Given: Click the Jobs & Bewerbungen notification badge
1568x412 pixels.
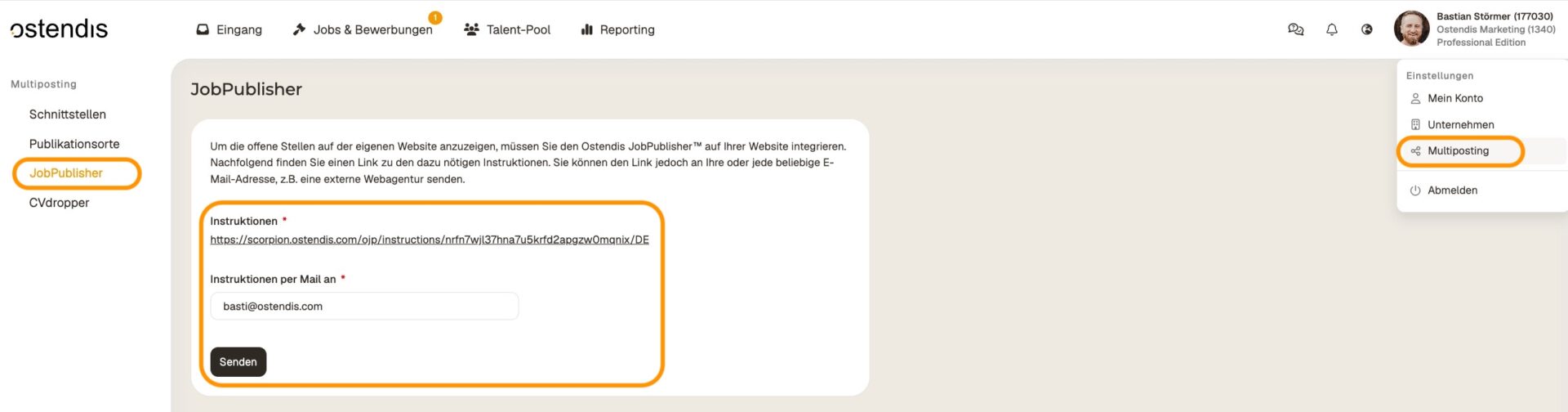Looking at the screenshot, I should (x=435, y=17).
